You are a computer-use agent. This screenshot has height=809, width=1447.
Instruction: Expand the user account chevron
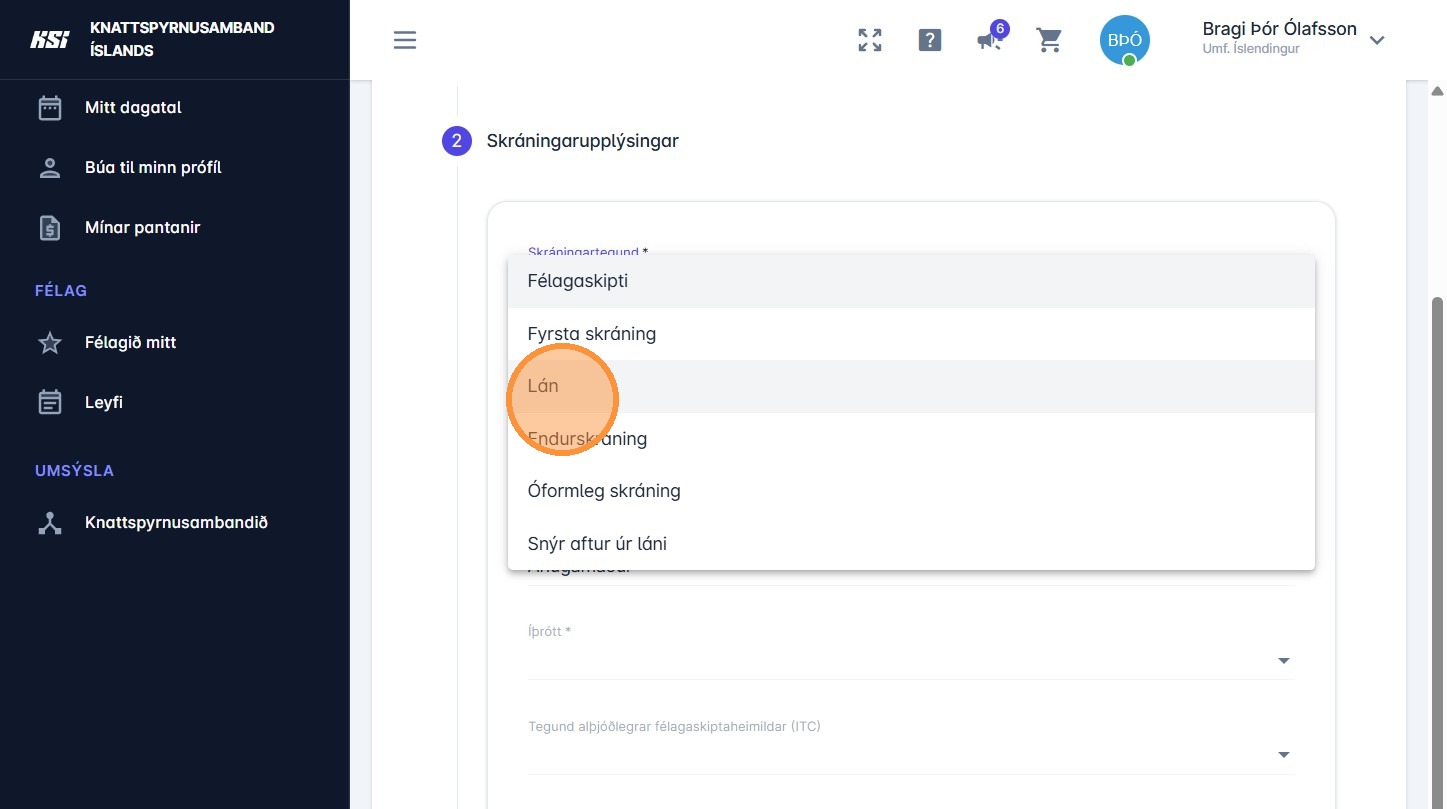[x=1377, y=40]
